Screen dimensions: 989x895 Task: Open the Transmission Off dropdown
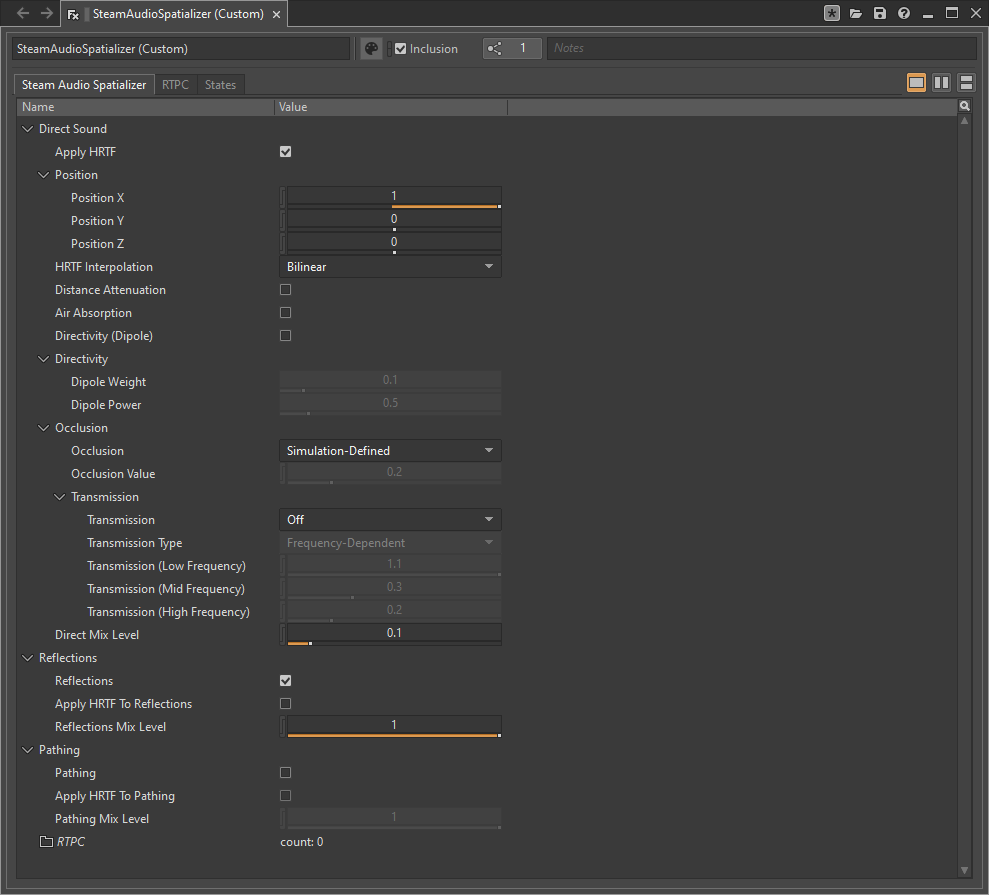(390, 520)
